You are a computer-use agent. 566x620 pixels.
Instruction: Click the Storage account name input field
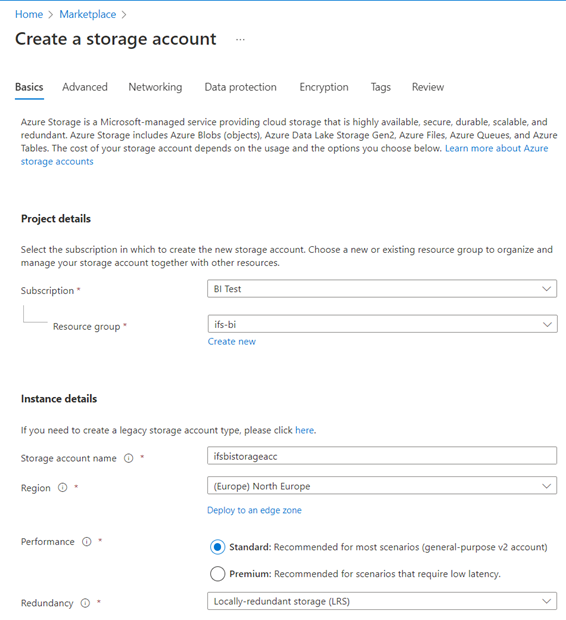[x=382, y=456]
